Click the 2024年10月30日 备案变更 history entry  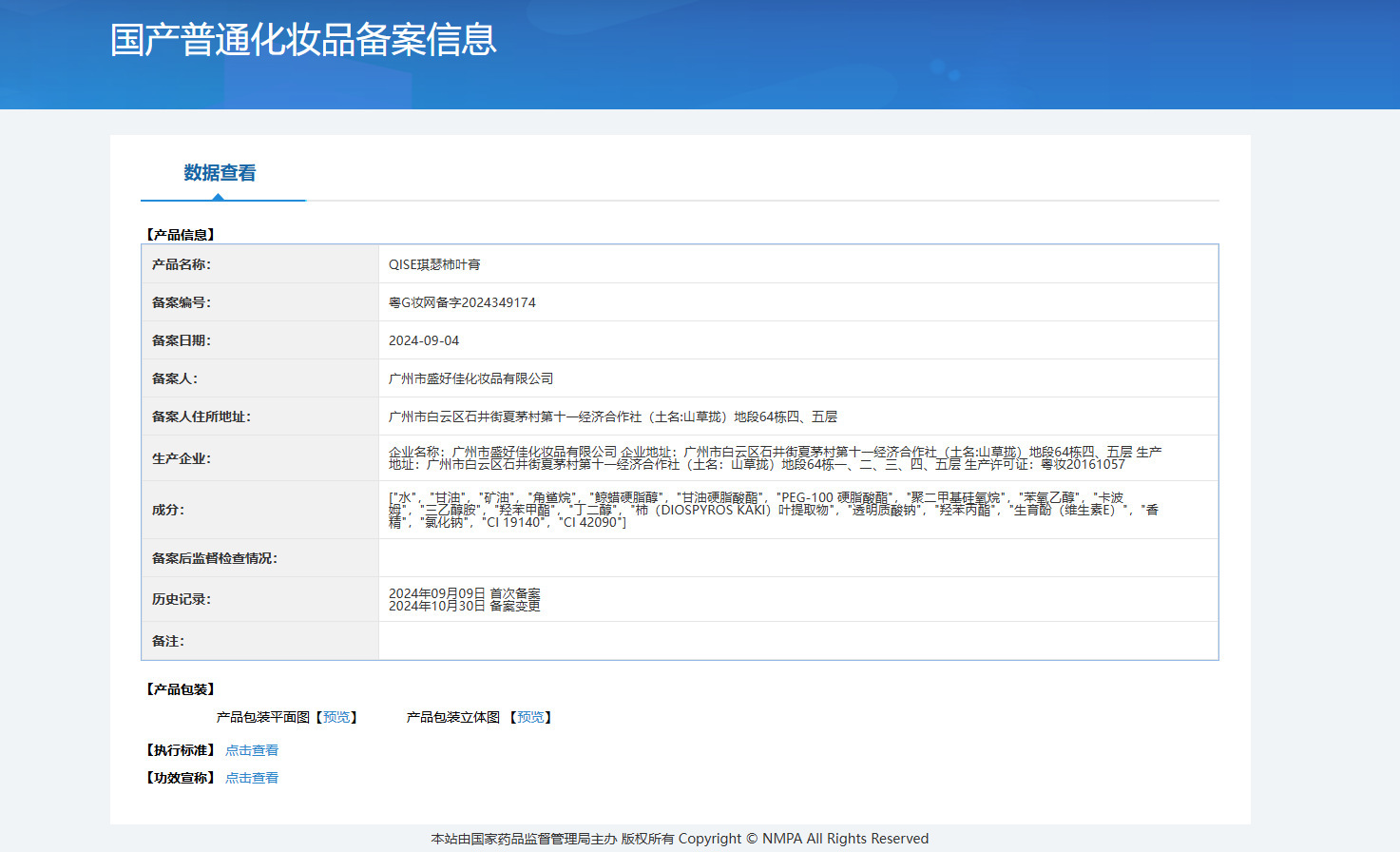pos(464,606)
